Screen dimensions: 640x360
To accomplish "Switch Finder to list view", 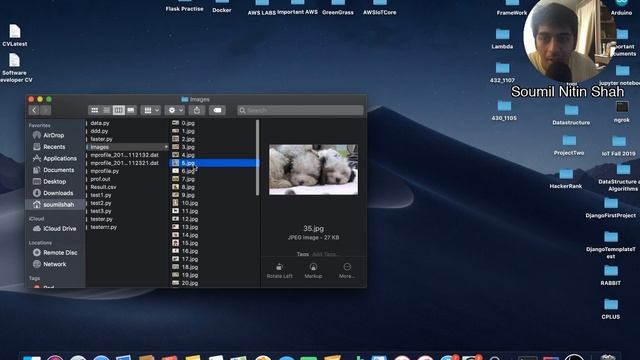I will coord(107,110).
